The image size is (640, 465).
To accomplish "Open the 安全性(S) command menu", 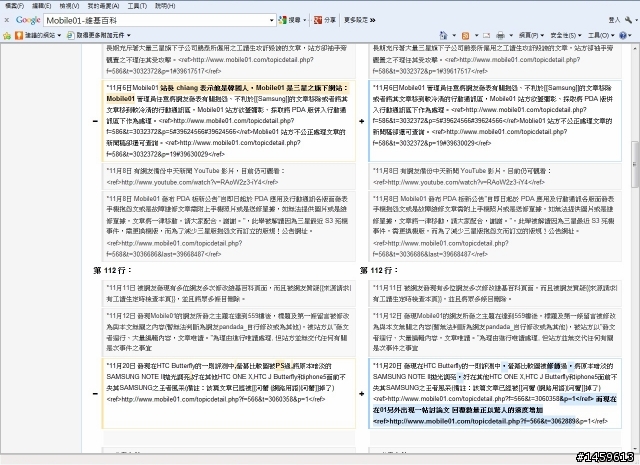I will tap(565, 36).
